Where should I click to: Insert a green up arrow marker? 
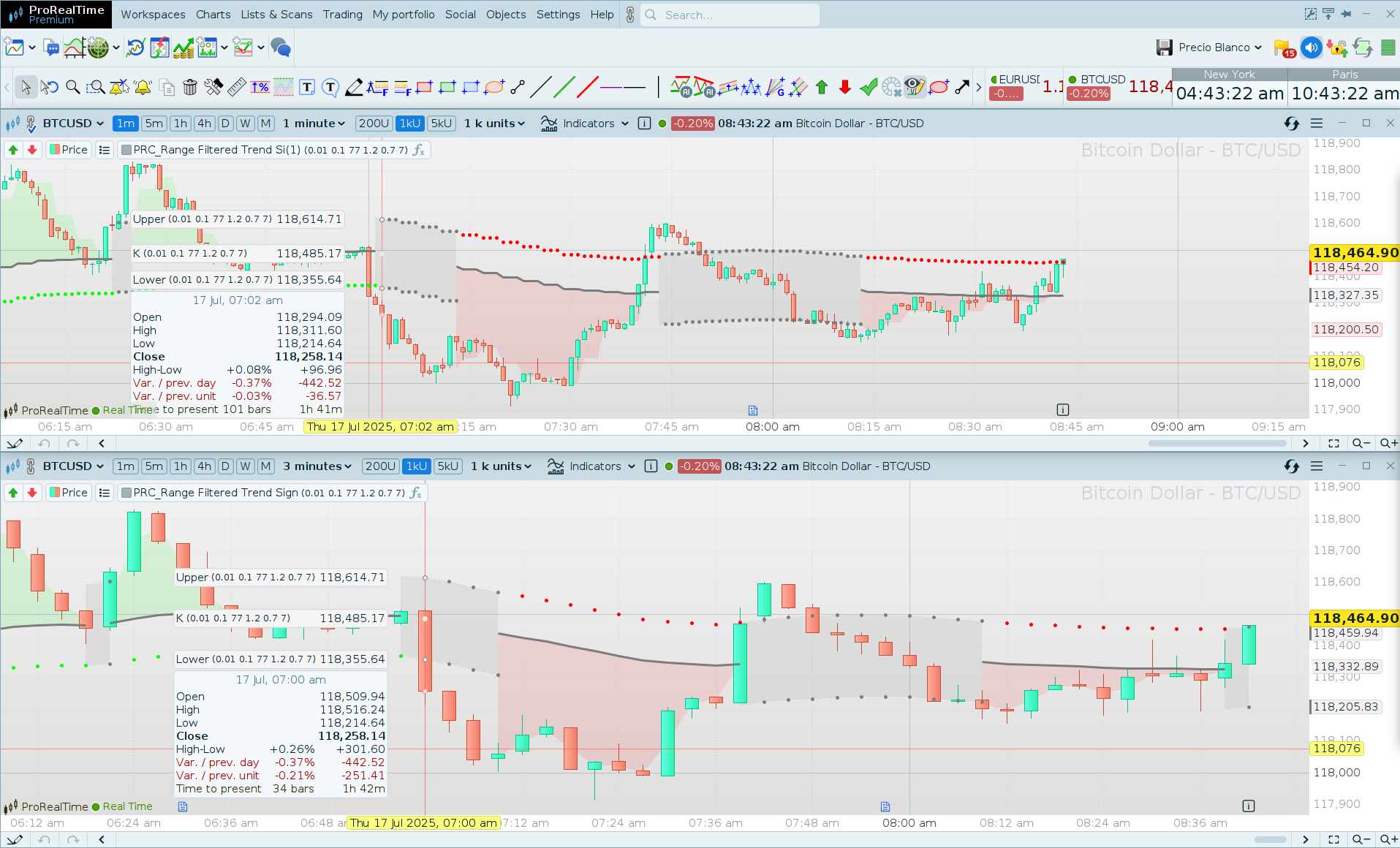[x=822, y=88]
